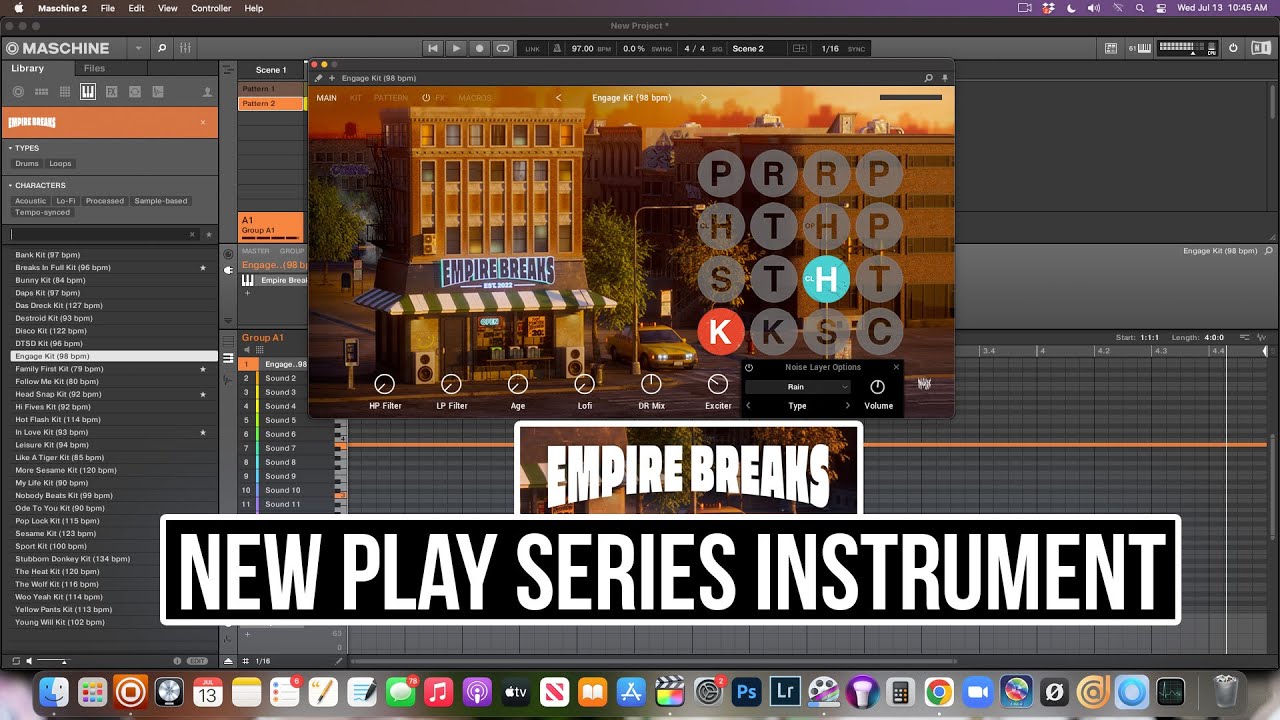Filter by the Drums type tag
The image size is (1280, 720).
(x=27, y=163)
